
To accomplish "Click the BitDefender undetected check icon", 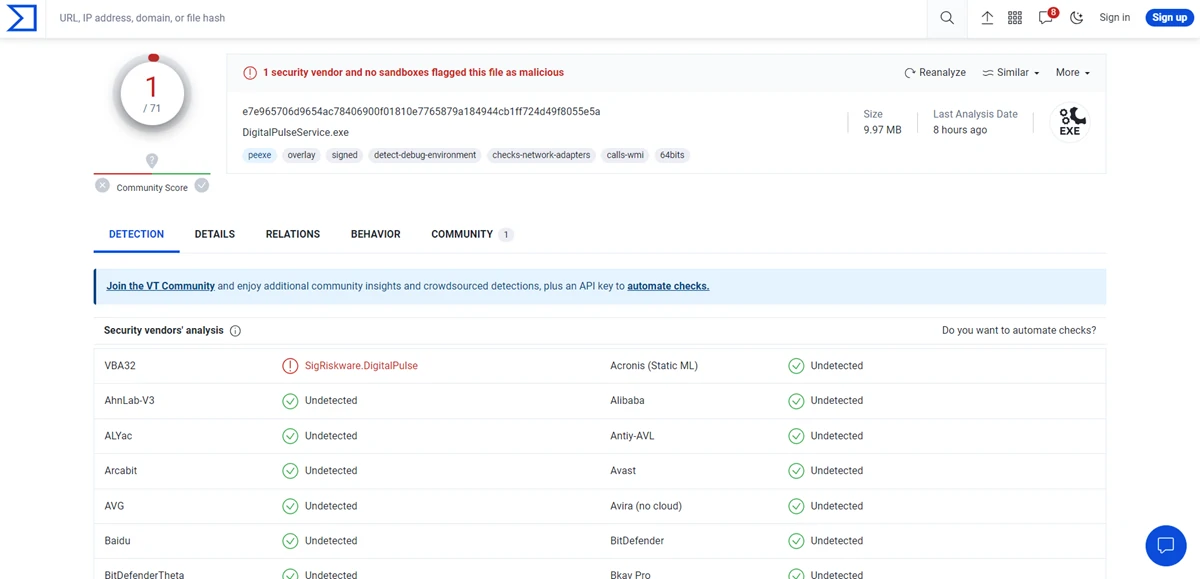I will pyautogui.click(x=796, y=541).
